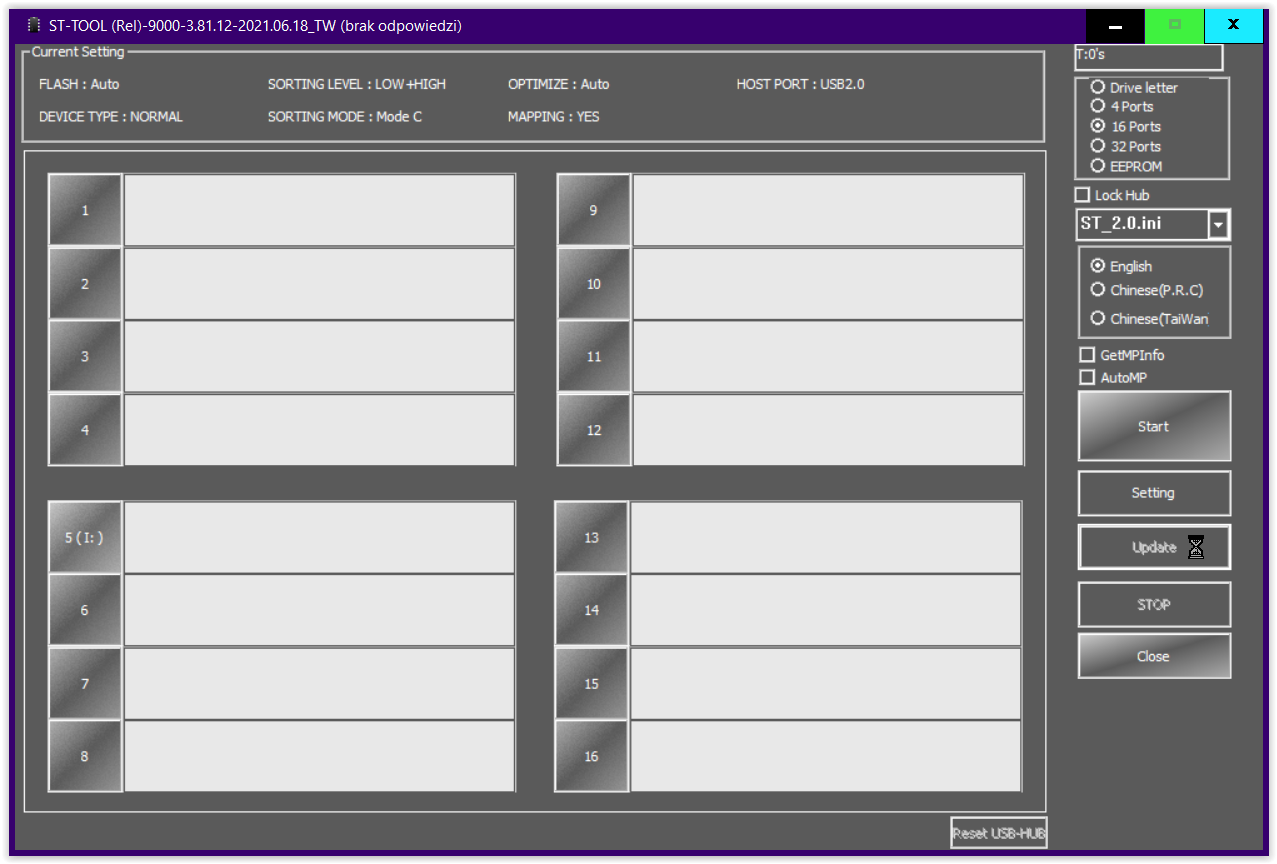Image resolution: width=1277 pixels, height=864 pixels.
Task: Click the STOP button
Action: 1154,604
